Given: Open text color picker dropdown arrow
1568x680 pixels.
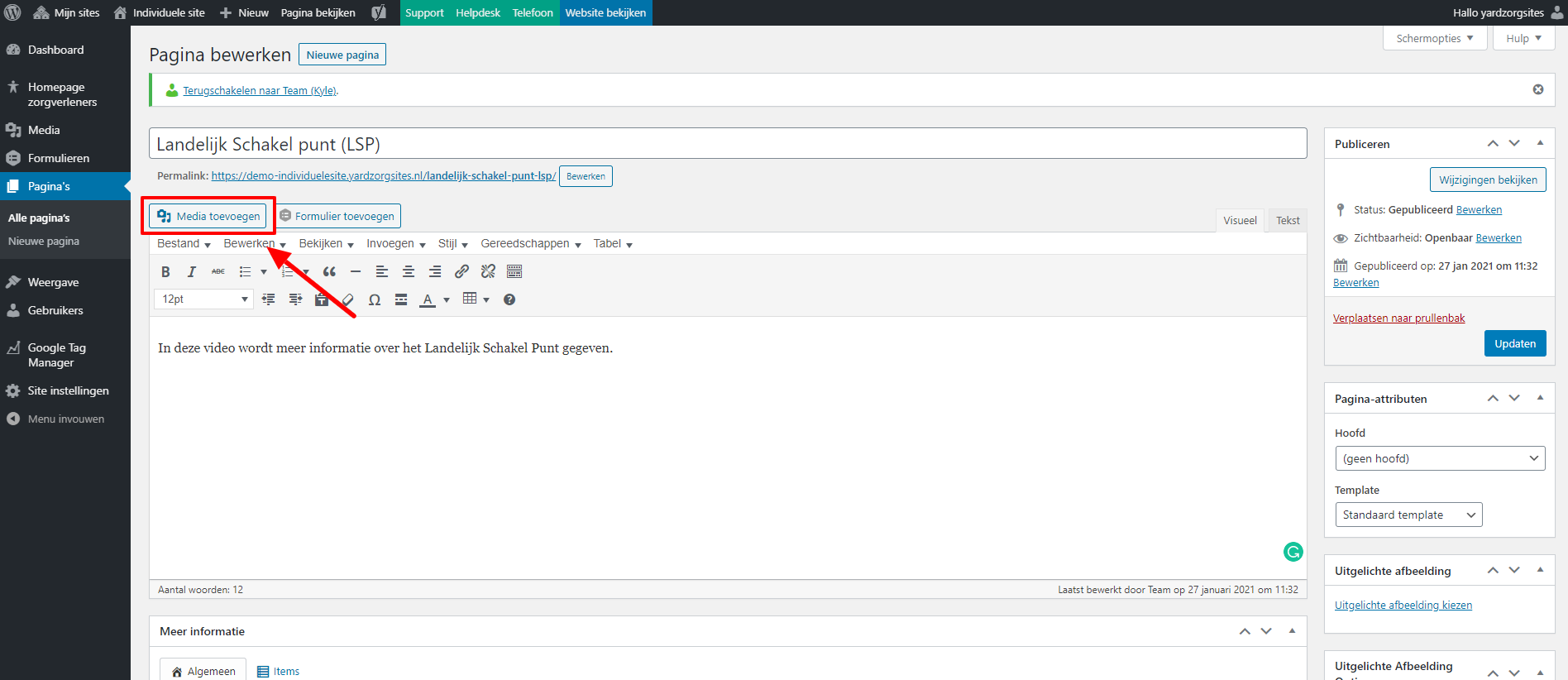Looking at the screenshot, I should coord(447,299).
